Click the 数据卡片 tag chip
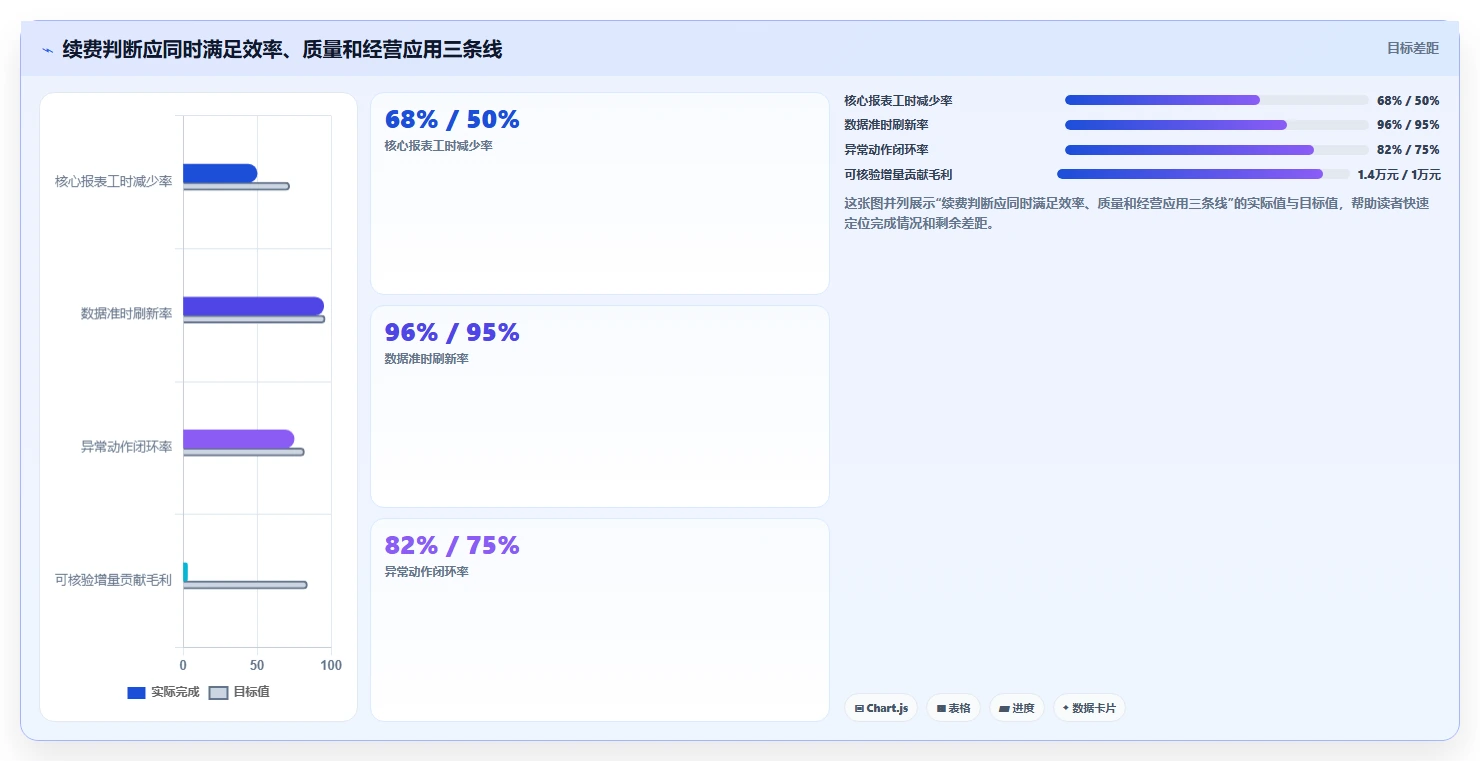This screenshot has height=761, width=1480. tap(1089, 708)
